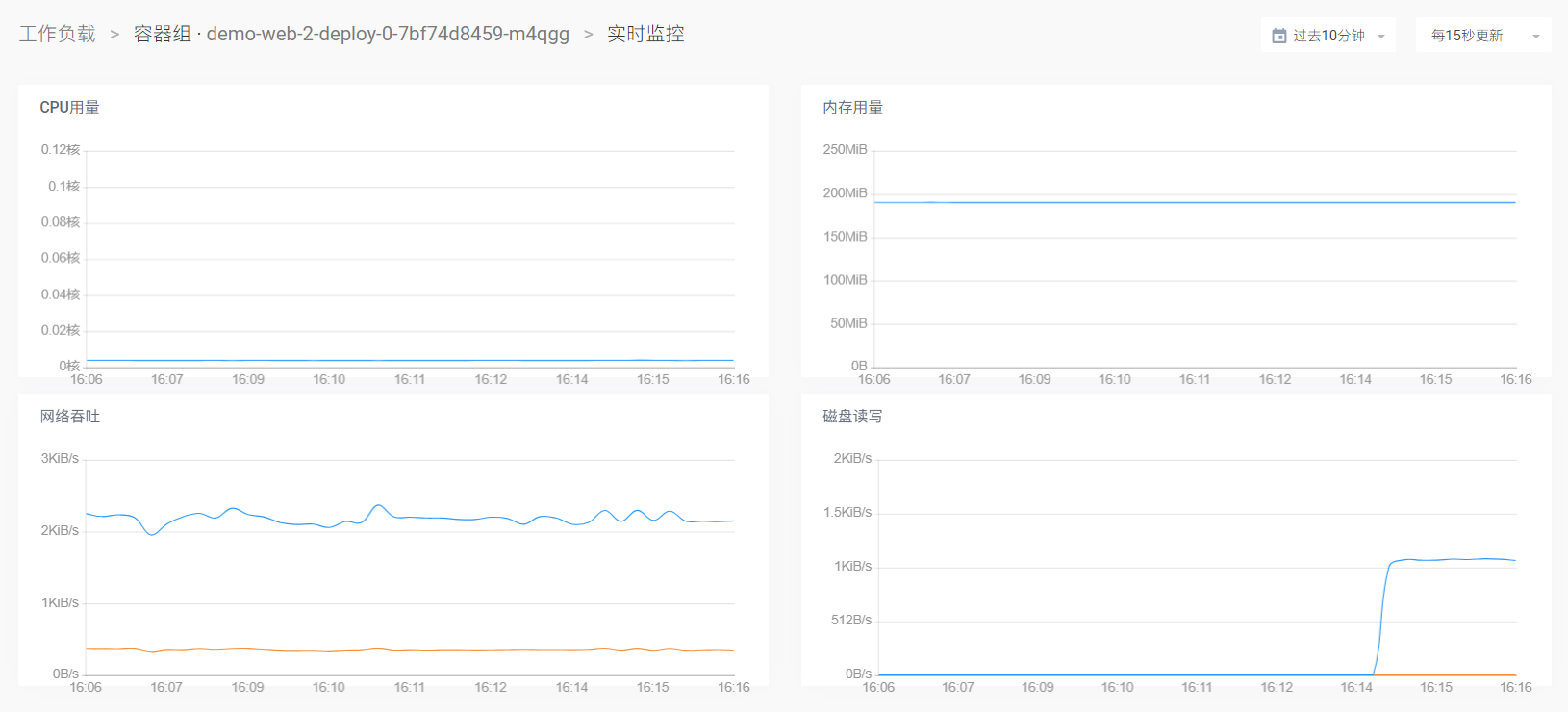Click the 16:10 tick on CPU用量 axis

click(329, 380)
